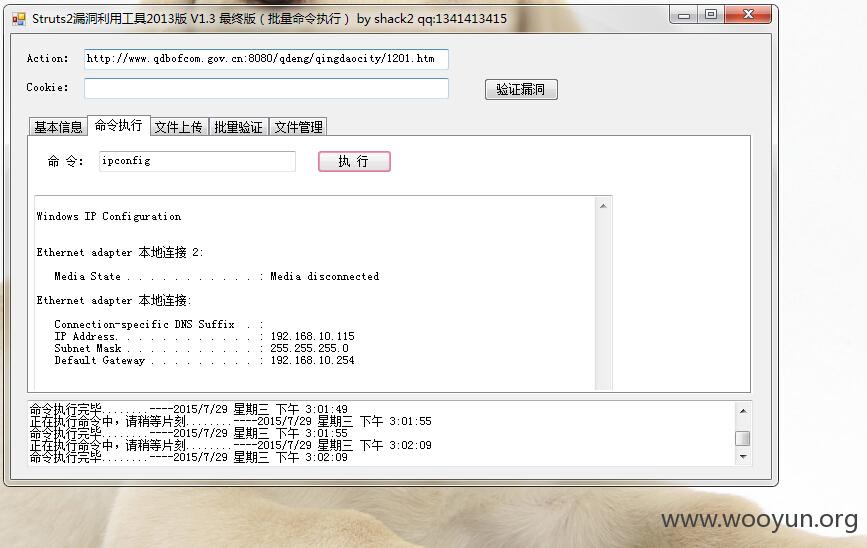This screenshot has height=548, width=867.
Task: Click the Action URL input field
Action: tap(266, 59)
